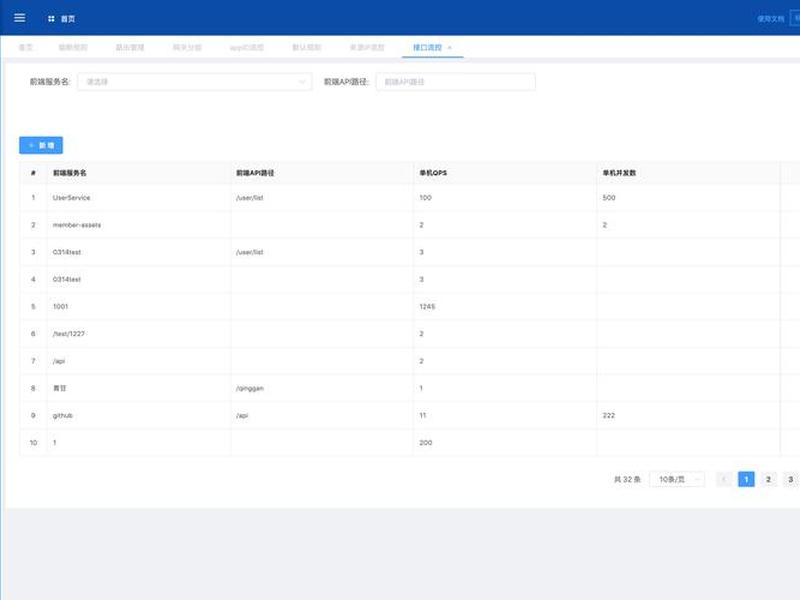The height and width of the screenshot is (600, 800).
Task: Go to 首页 in the blue header
Action: point(62,19)
